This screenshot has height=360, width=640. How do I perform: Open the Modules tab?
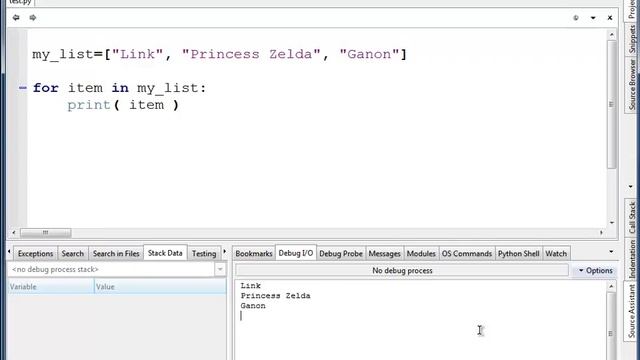pos(421,253)
